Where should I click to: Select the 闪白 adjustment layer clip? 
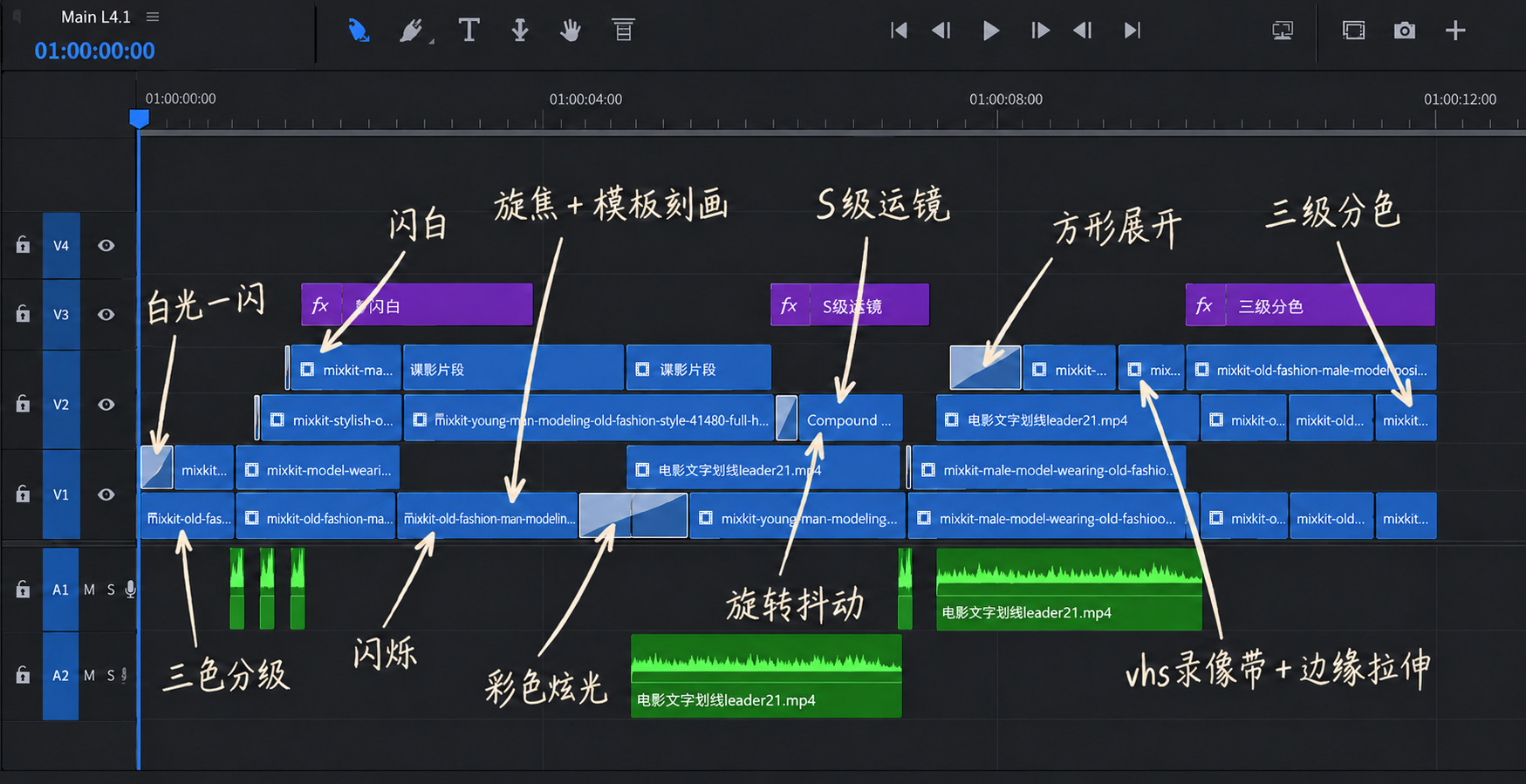(417, 305)
